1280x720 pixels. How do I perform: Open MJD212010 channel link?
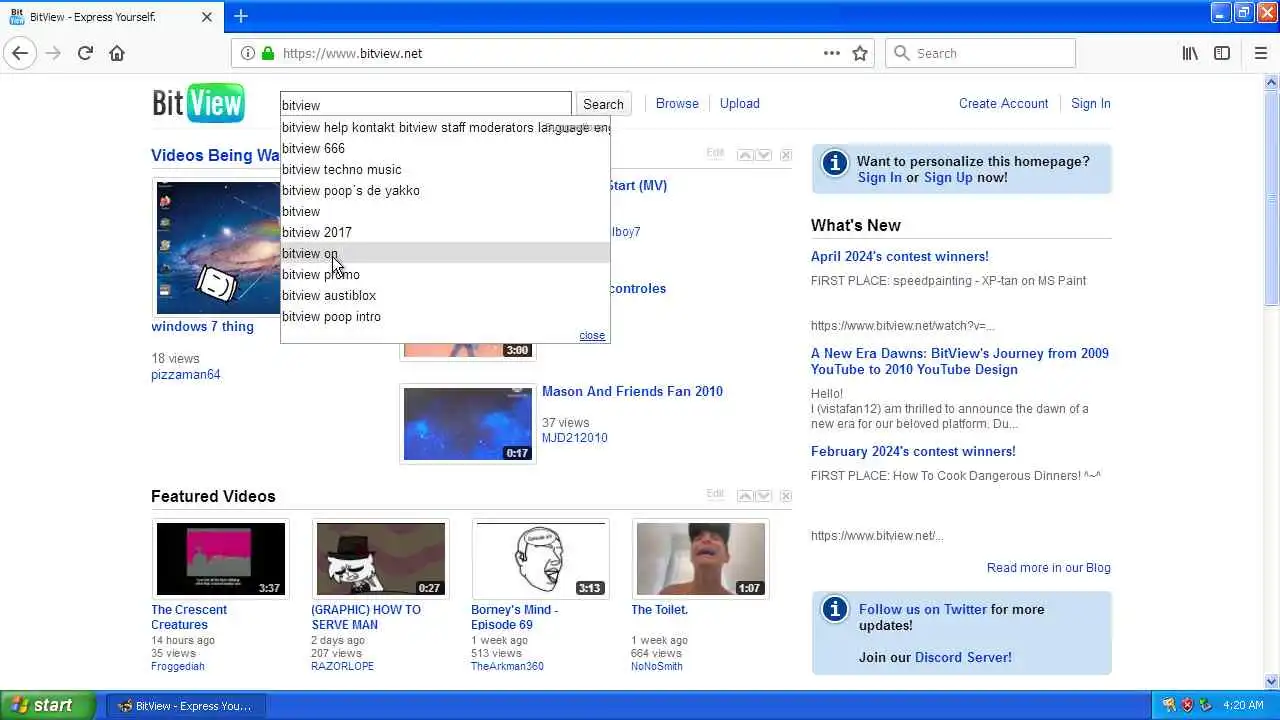point(574,437)
